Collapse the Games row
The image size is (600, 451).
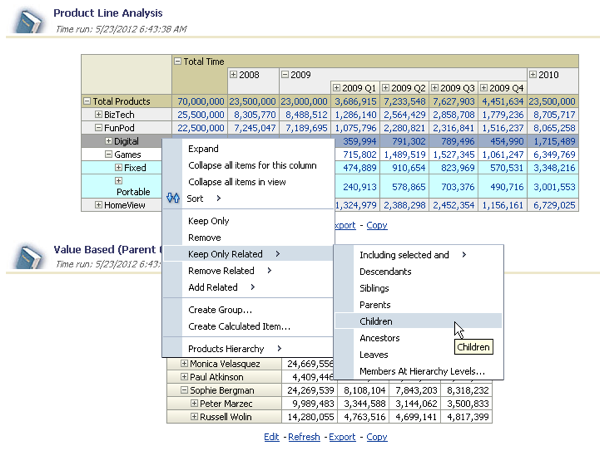coord(109,154)
